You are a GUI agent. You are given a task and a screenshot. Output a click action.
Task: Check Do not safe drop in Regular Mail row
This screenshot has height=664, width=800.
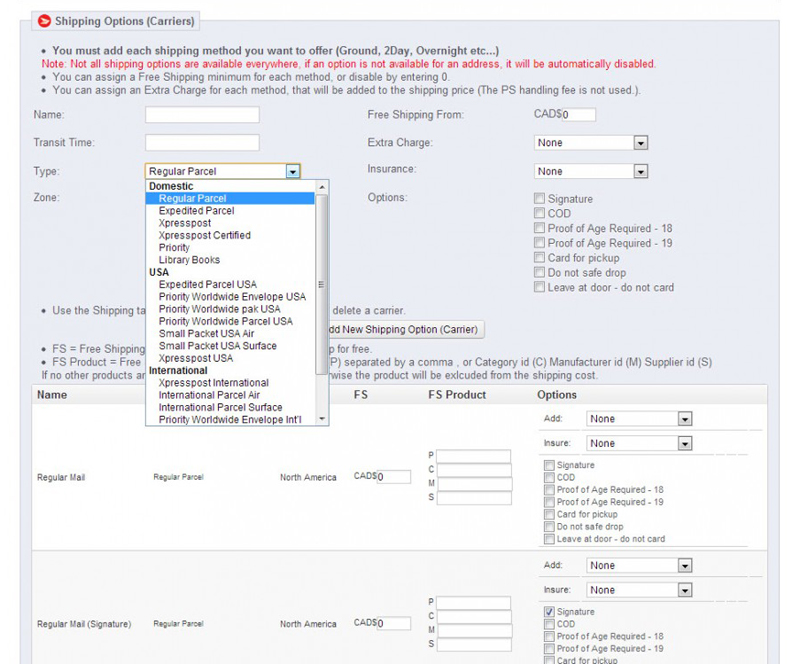[x=549, y=527]
